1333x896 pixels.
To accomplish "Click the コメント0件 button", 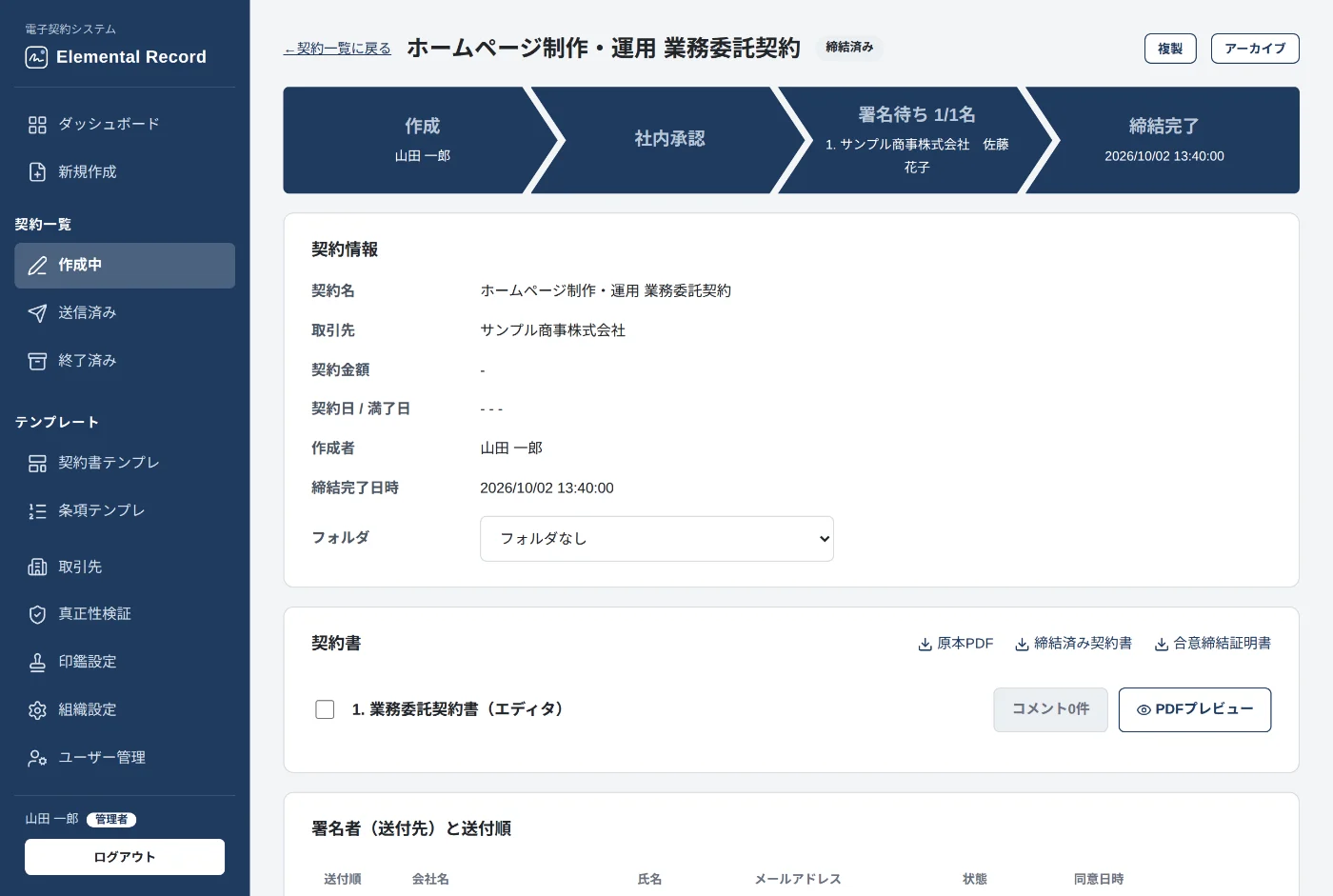I will 1050,709.
